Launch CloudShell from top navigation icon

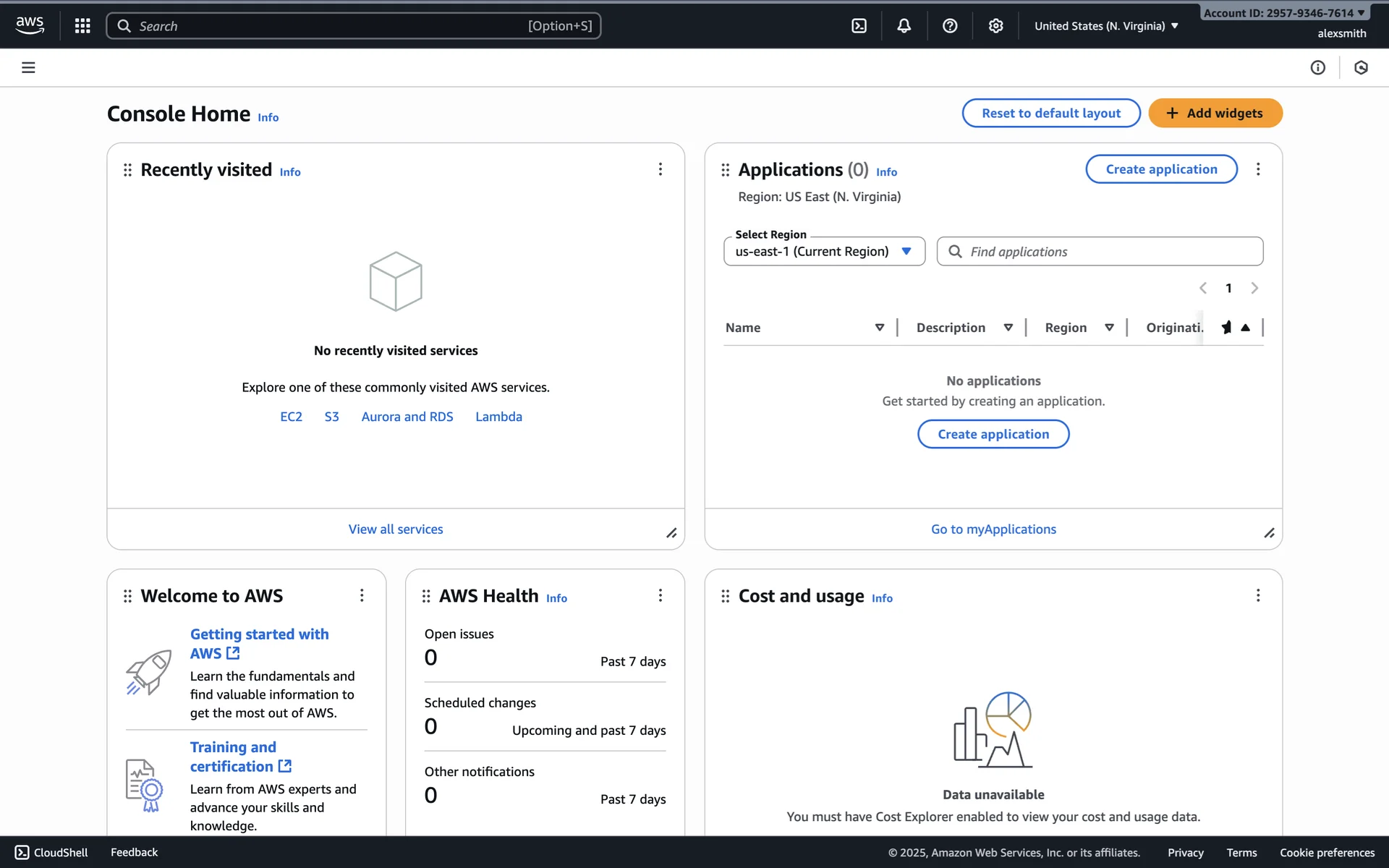click(859, 26)
